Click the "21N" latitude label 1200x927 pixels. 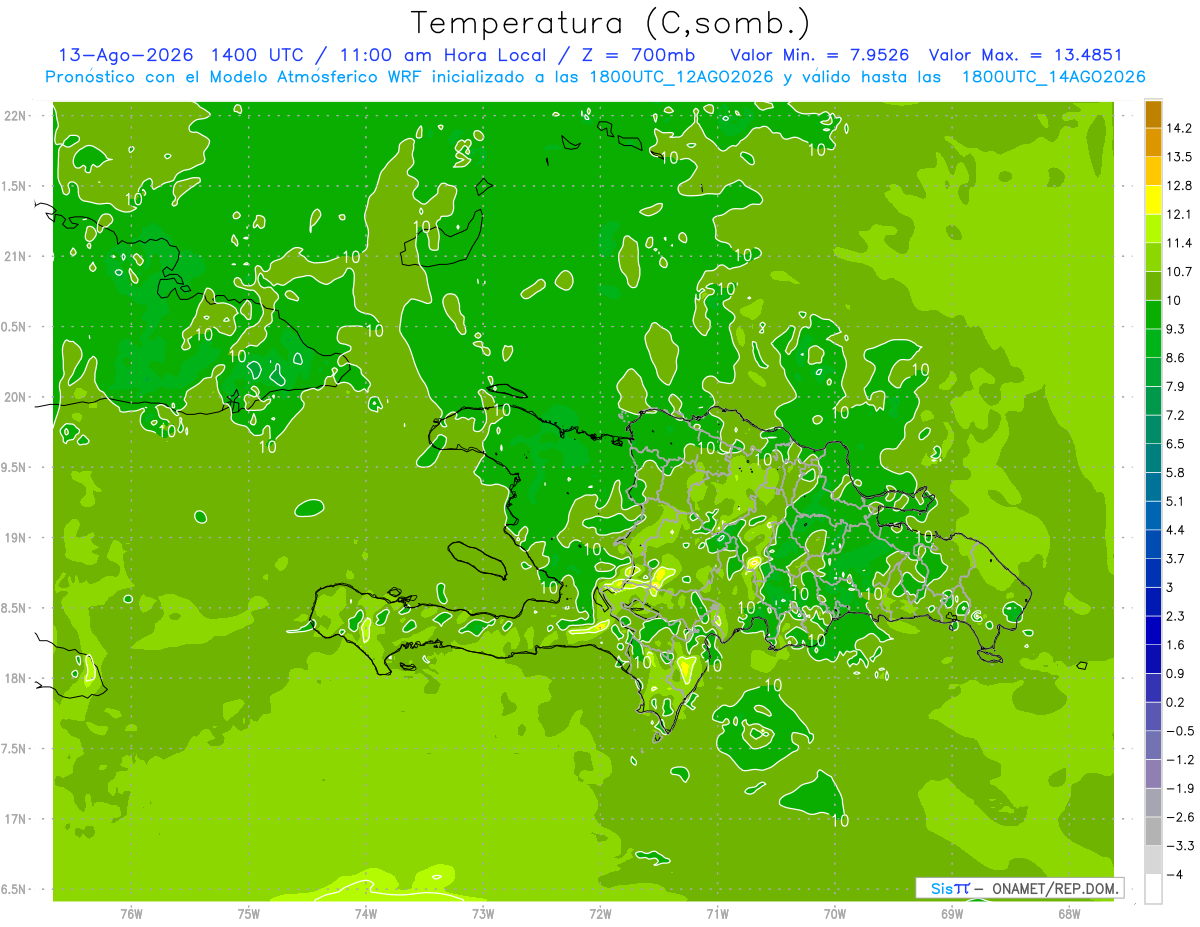[17, 257]
